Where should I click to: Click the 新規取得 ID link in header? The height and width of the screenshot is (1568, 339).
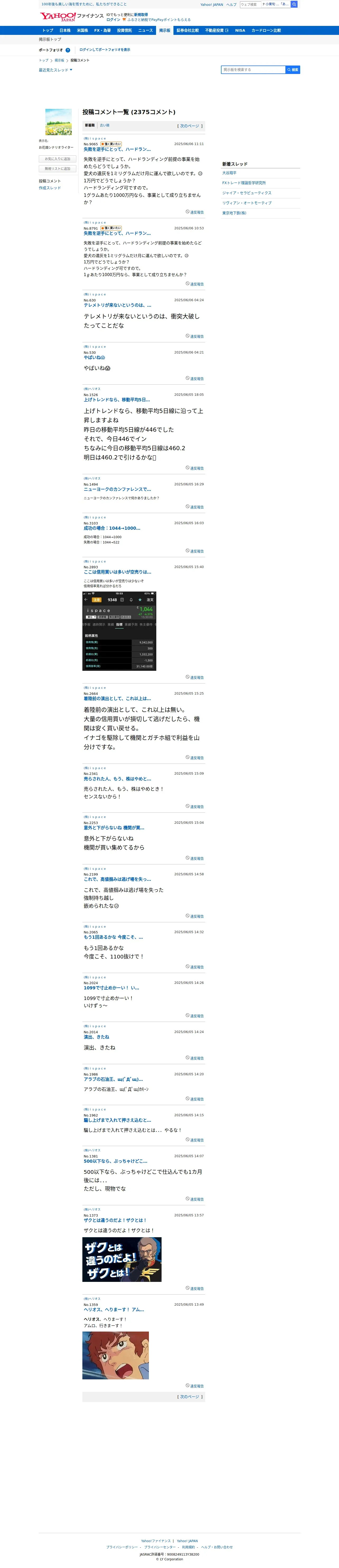point(141,15)
